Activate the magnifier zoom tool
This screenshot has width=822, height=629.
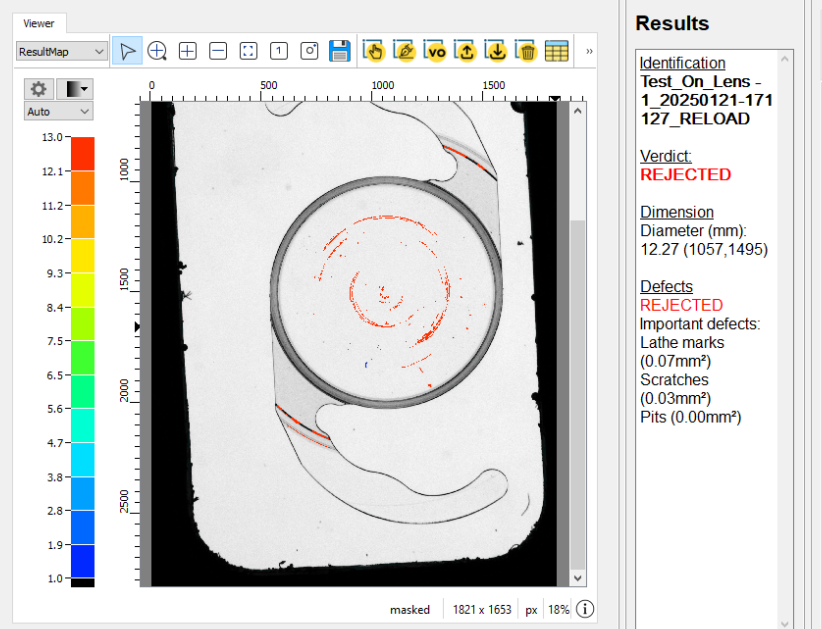[x=157, y=51]
